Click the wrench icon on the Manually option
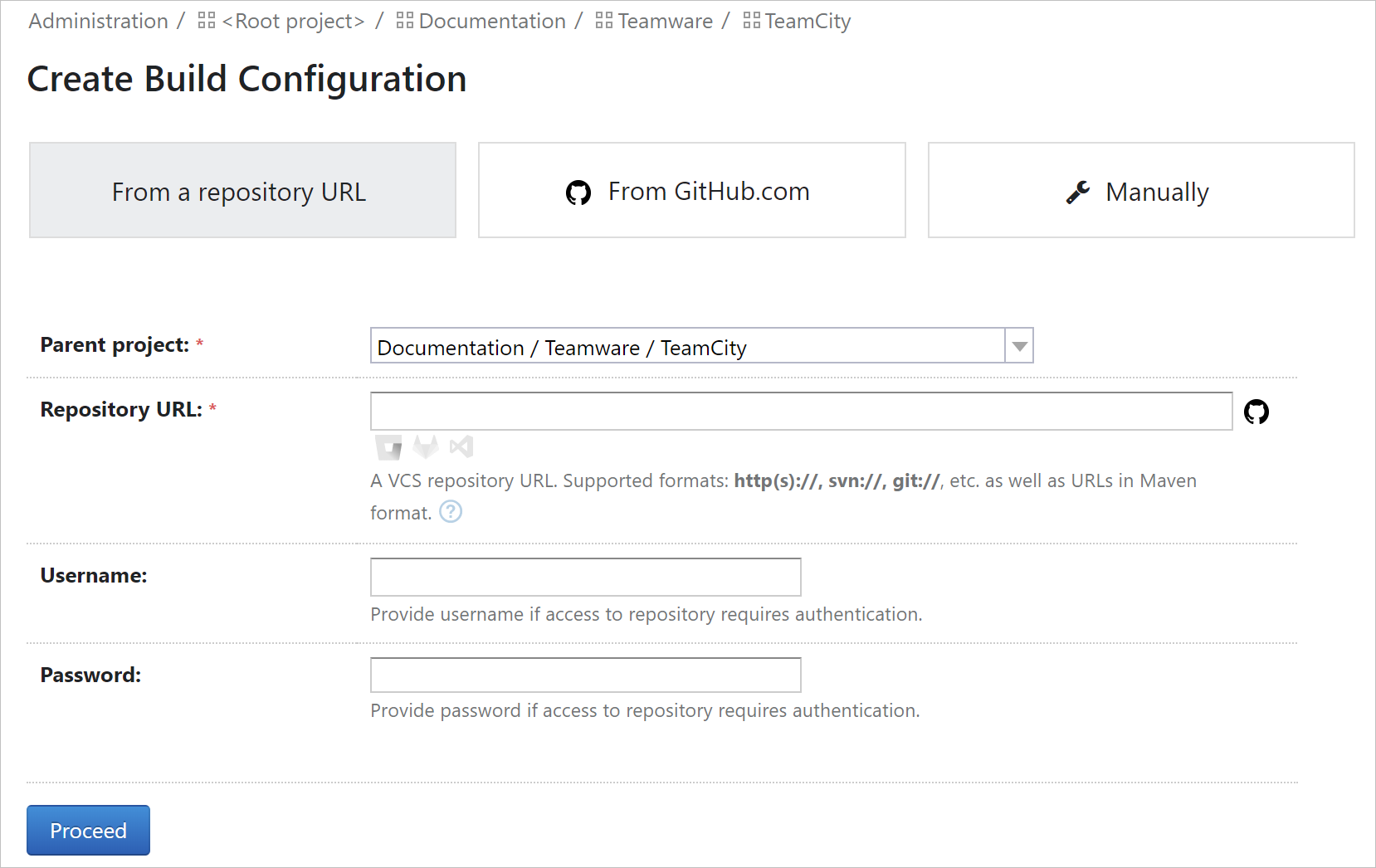Screen dimensions: 1376x868 tap(1077, 191)
